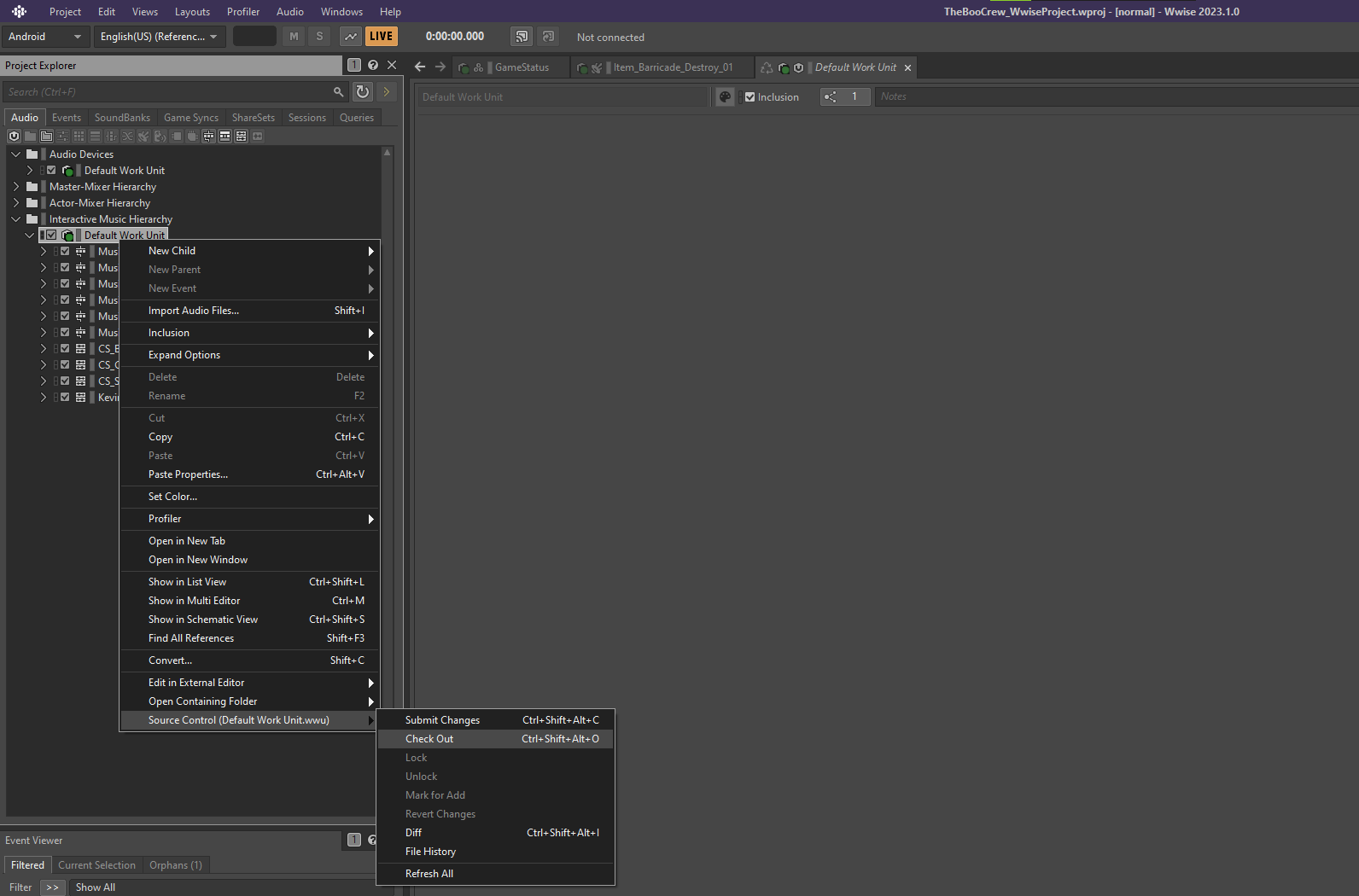1359x896 pixels.
Task: Open the Android platform dropdown
Action: (44, 37)
